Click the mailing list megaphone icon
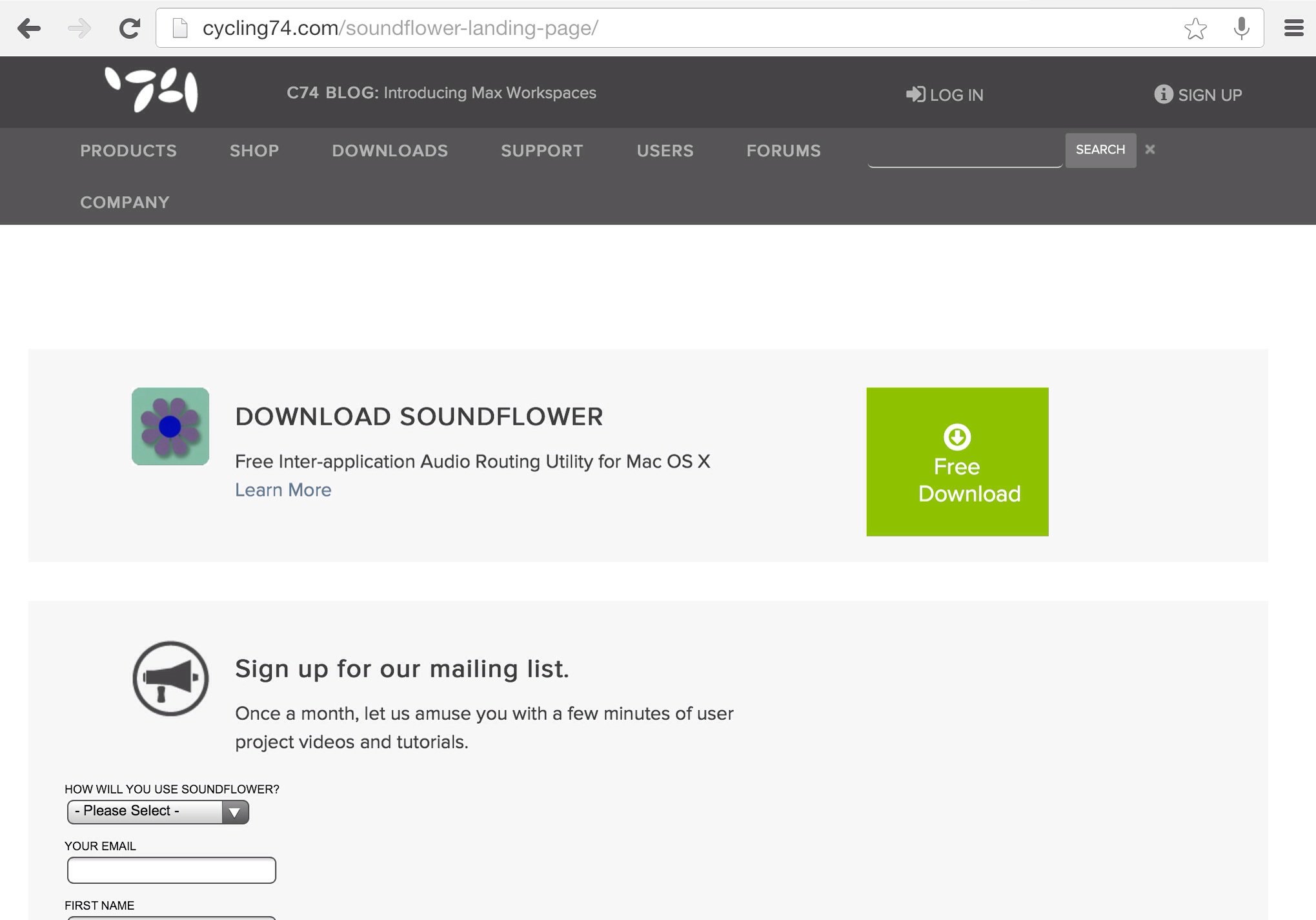 (x=170, y=678)
